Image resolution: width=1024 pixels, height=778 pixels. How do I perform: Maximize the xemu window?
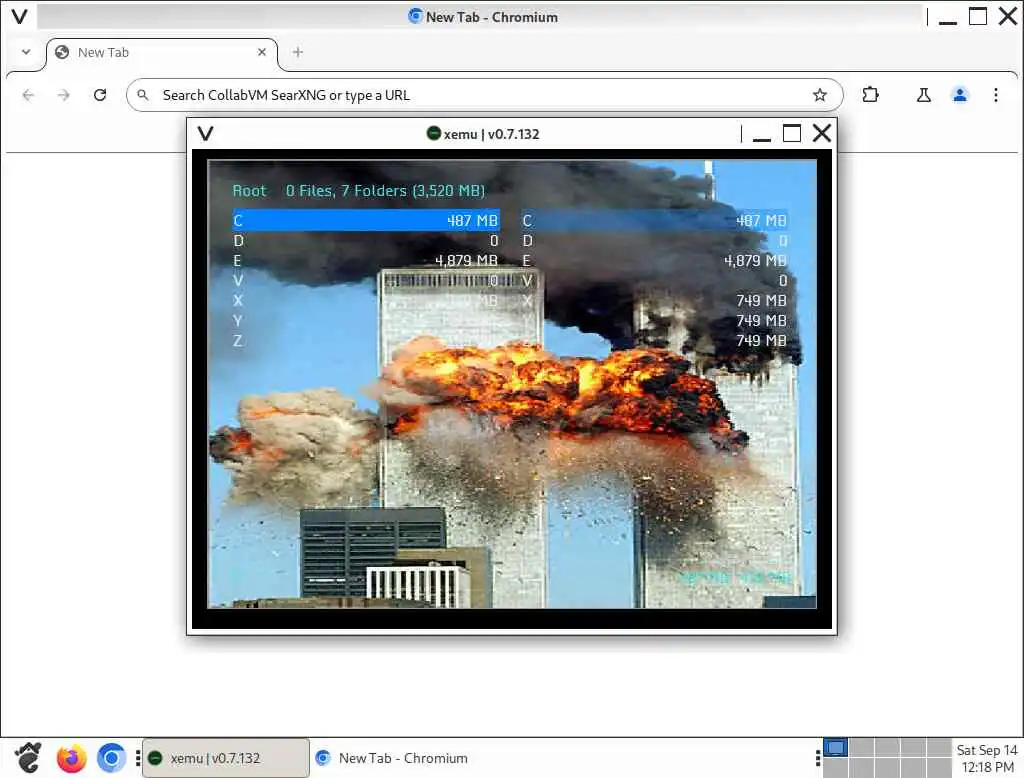click(792, 134)
